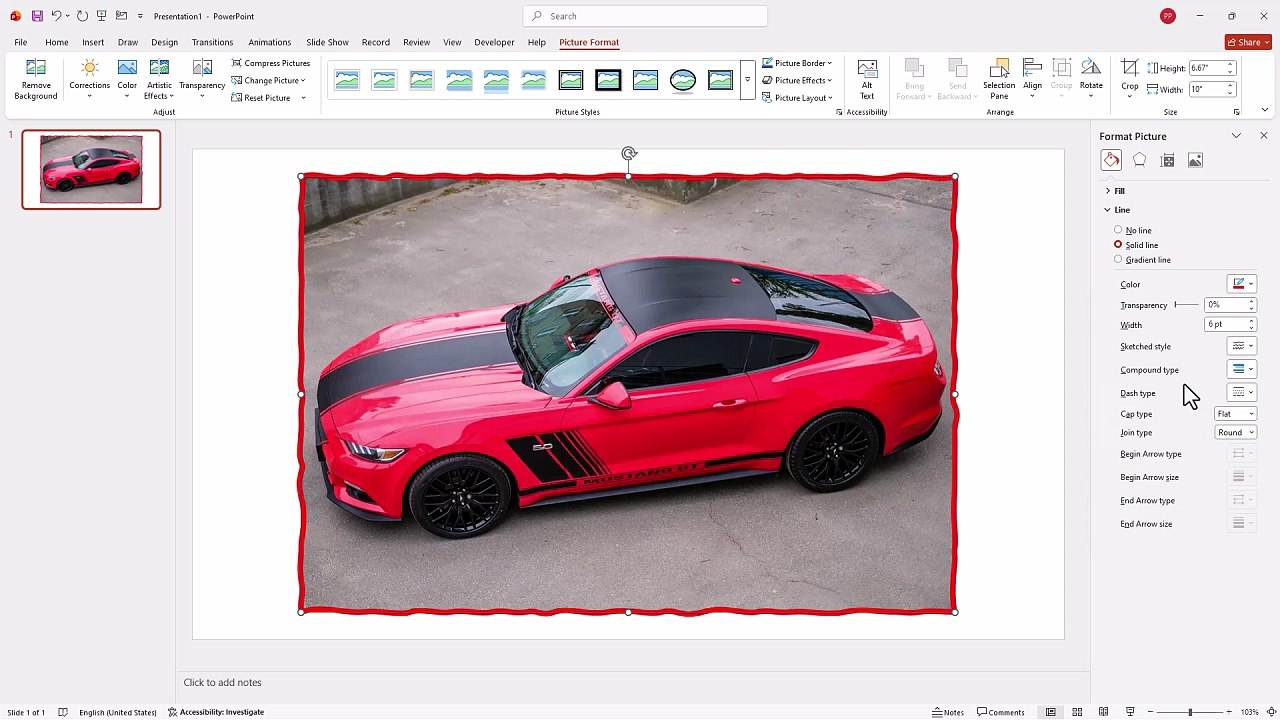Switch to the Animations tab
1280x720 pixels.
(x=269, y=42)
